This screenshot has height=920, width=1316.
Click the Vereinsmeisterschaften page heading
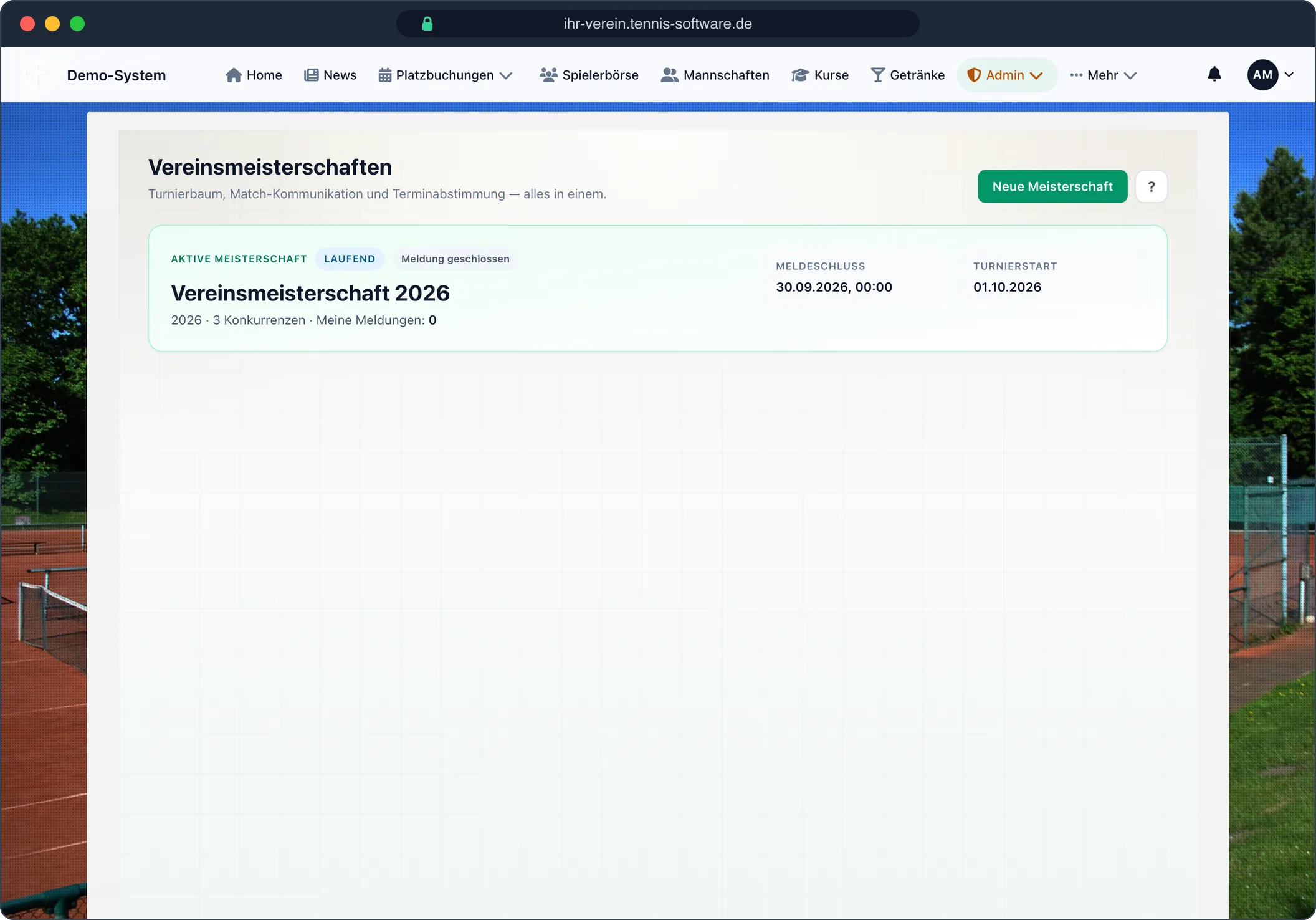pyautogui.click(x=270, y=167)
